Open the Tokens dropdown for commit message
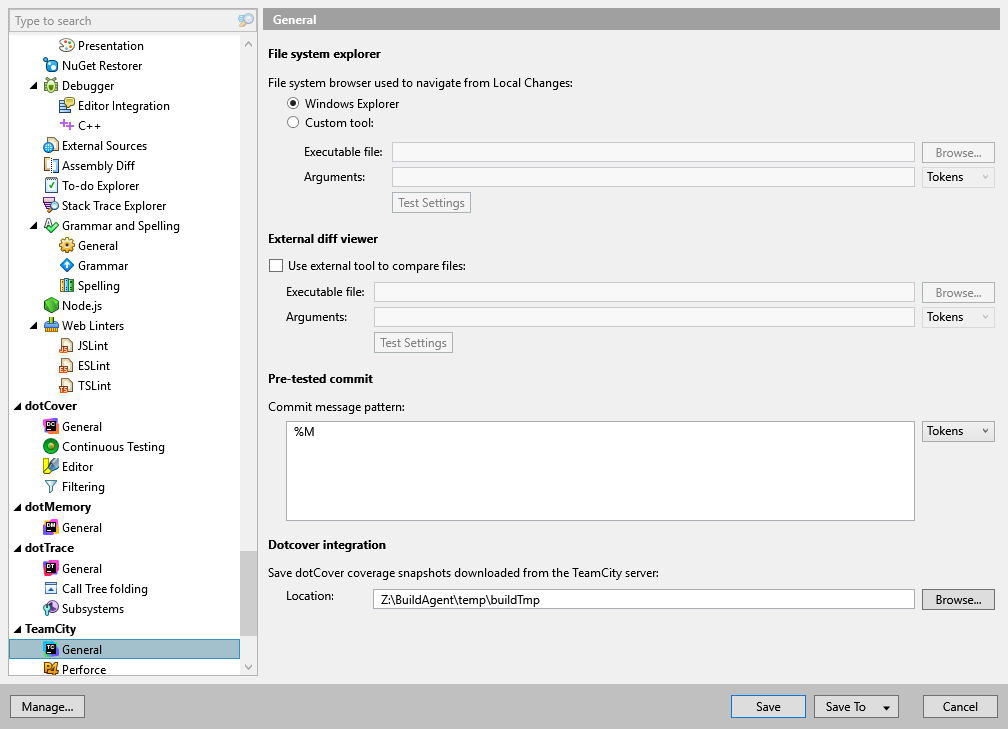The image size is (1008, 729). click(x=956, y=430)
